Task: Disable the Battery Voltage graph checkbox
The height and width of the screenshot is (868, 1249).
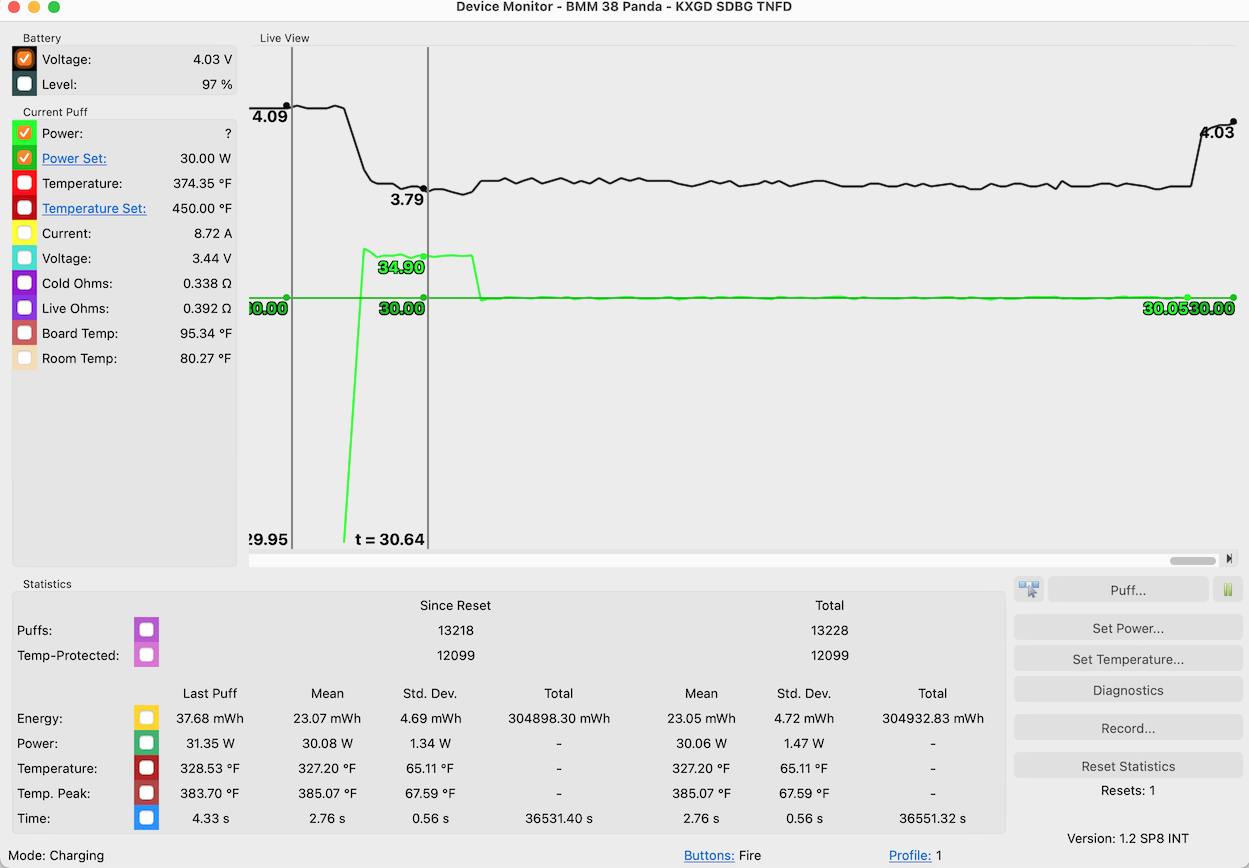Action: point(25,59)
